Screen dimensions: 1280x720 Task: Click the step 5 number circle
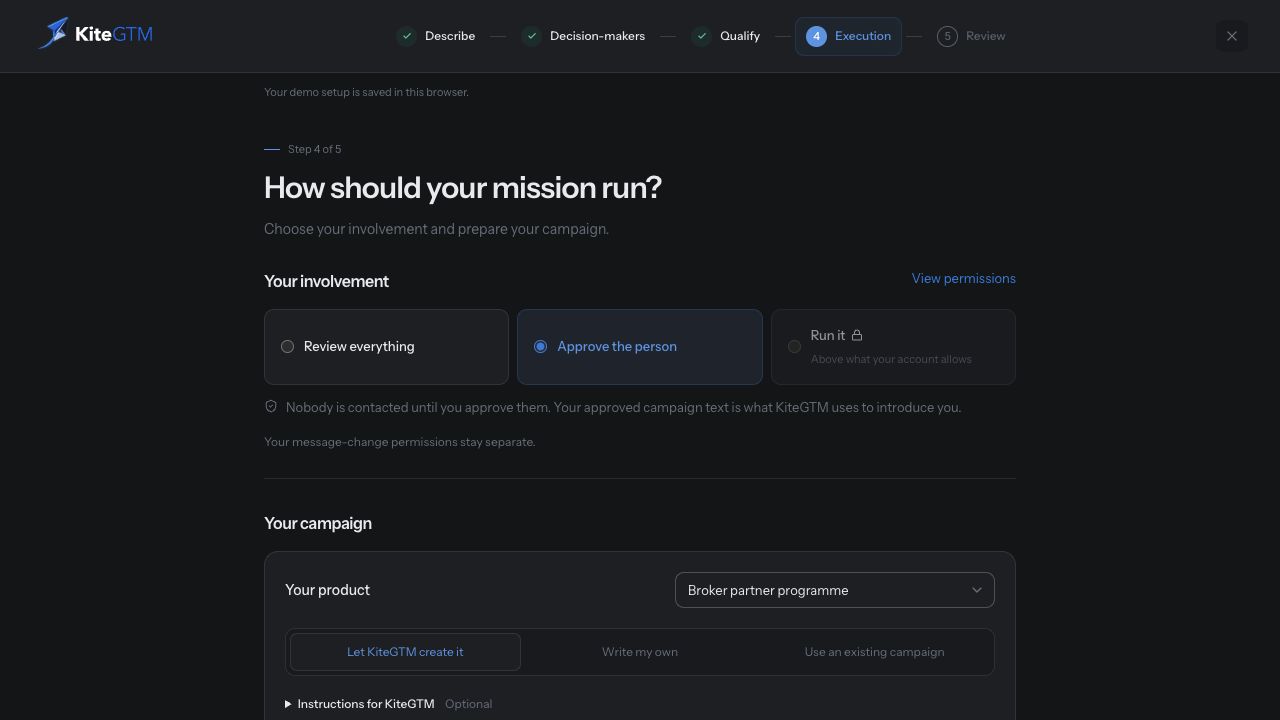coord(947,36)
